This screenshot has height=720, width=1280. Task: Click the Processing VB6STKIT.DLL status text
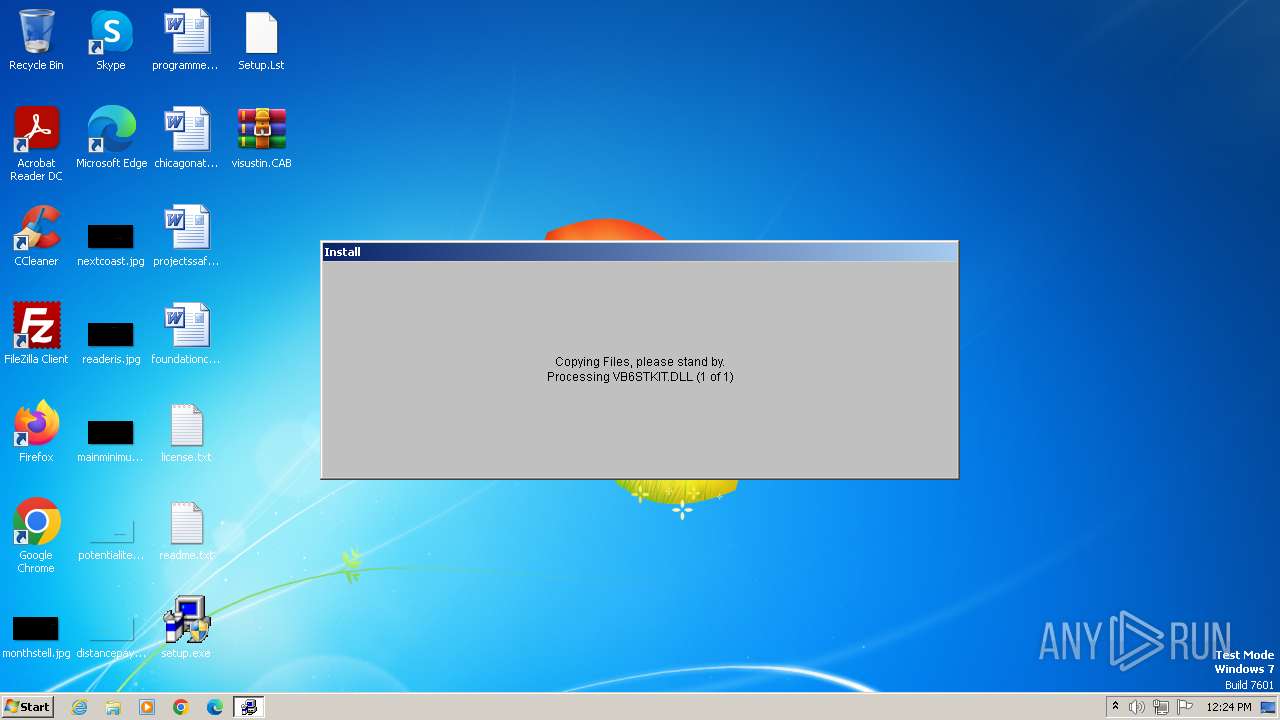tap(640, 377)
